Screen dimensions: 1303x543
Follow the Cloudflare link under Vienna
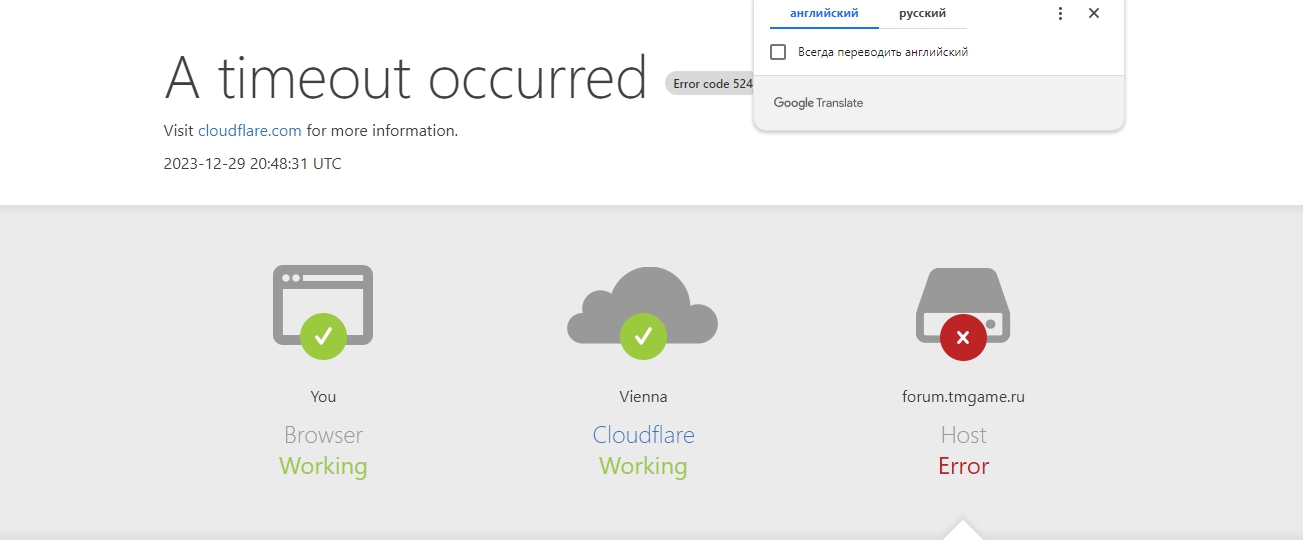coord(643,435)
